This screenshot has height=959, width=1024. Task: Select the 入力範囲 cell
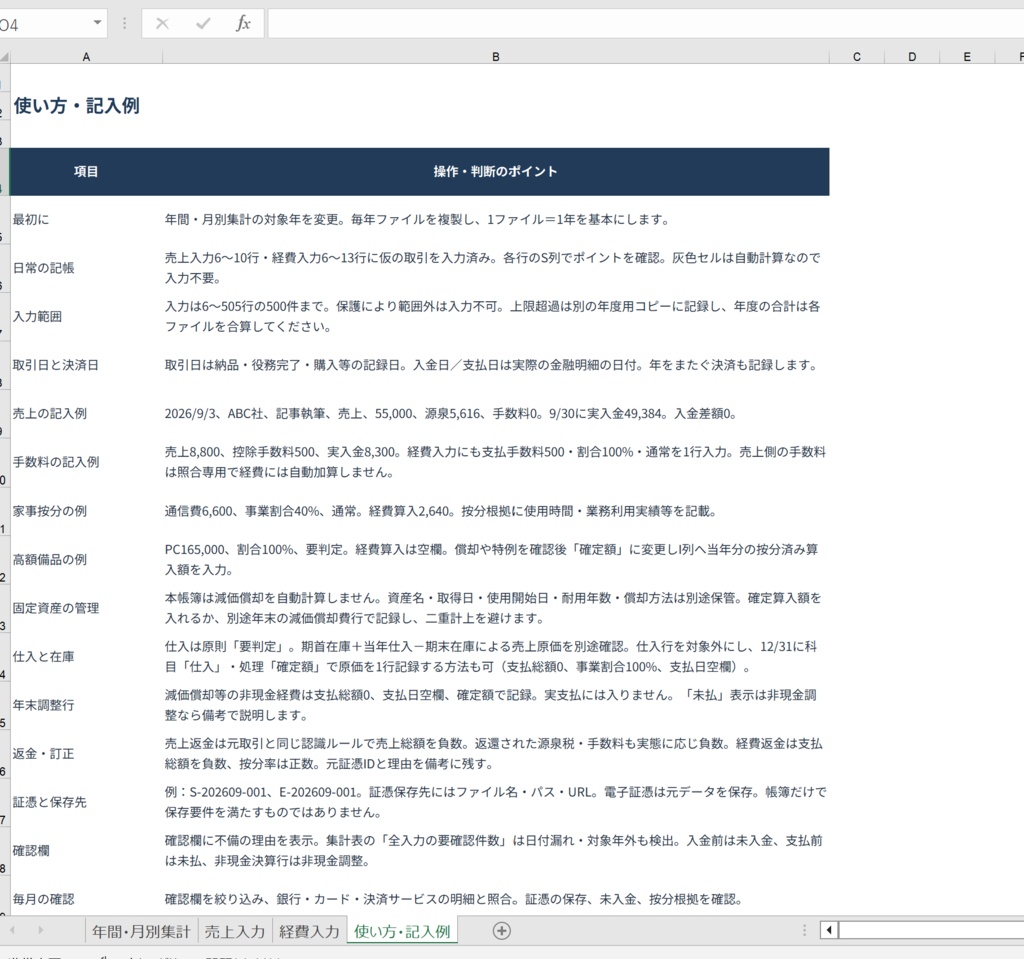pyautogui.click(x=86, y=316)
